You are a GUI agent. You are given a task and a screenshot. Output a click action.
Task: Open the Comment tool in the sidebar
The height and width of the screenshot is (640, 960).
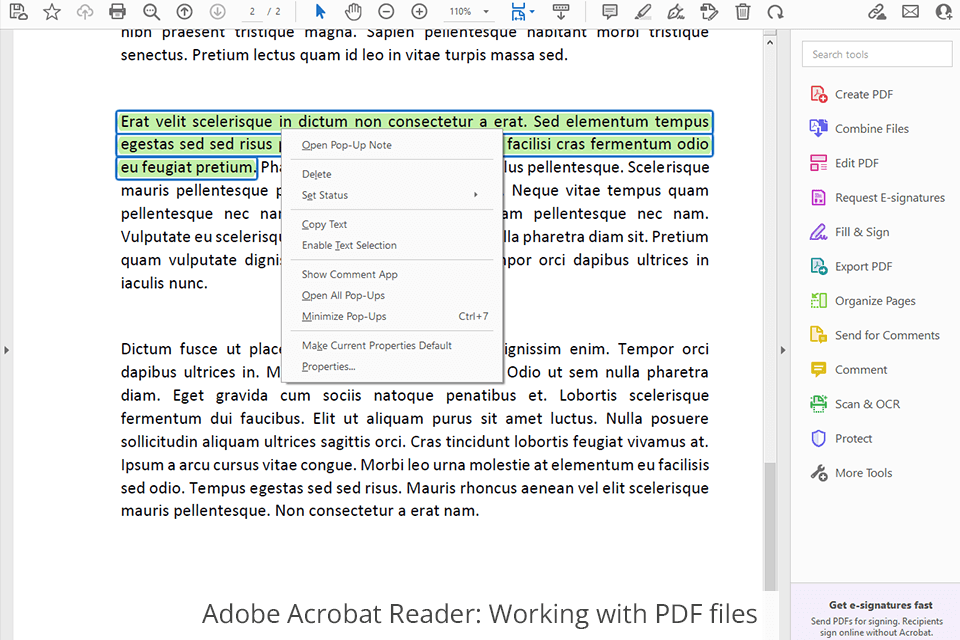tap(848, 369)
